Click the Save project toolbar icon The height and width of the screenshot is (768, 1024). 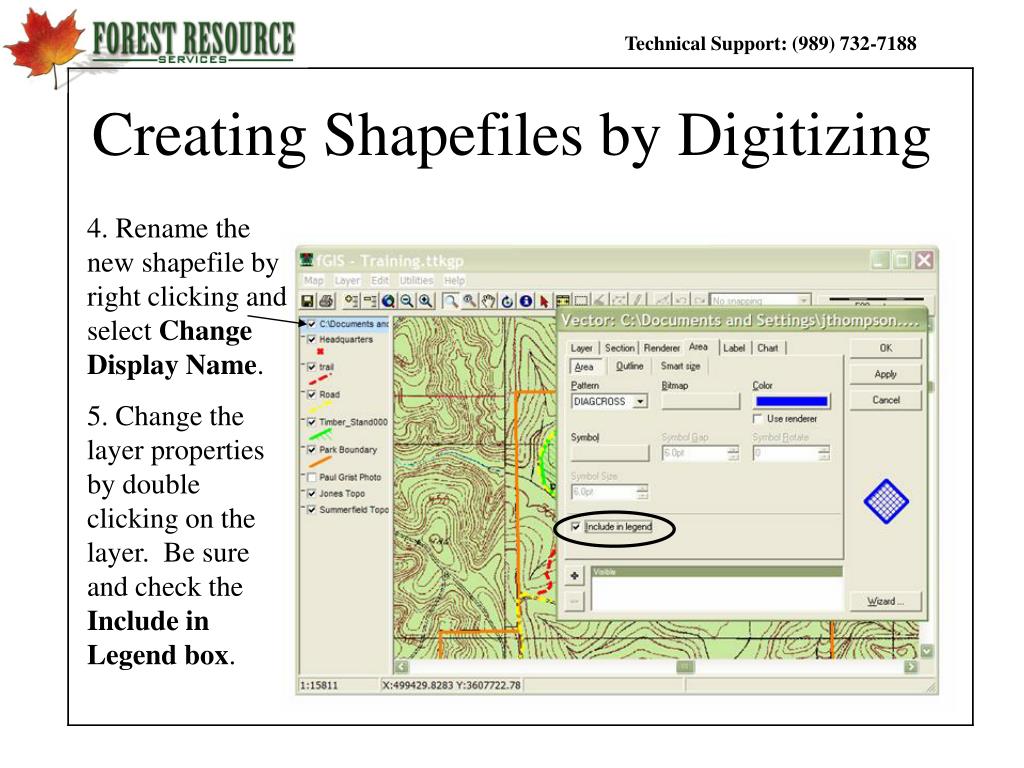coord(307,301)
